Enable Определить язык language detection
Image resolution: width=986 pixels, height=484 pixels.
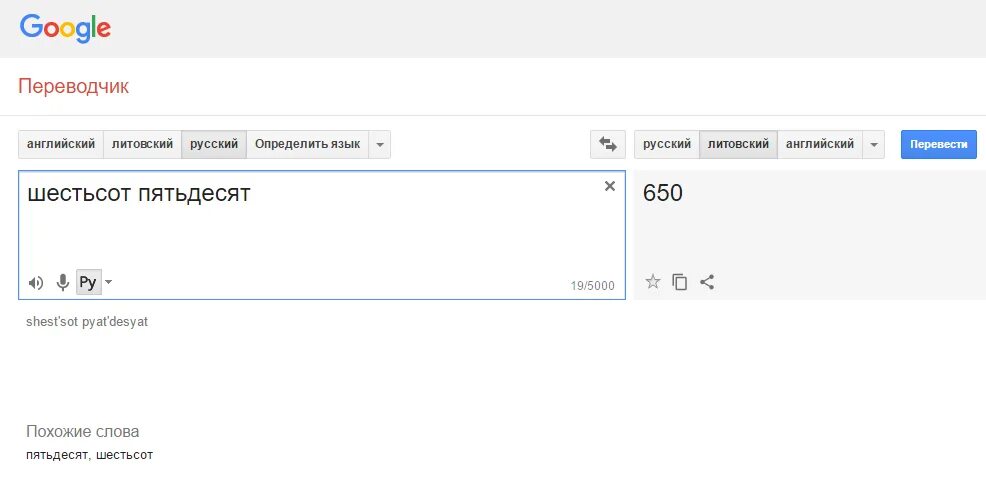(307, 144)
